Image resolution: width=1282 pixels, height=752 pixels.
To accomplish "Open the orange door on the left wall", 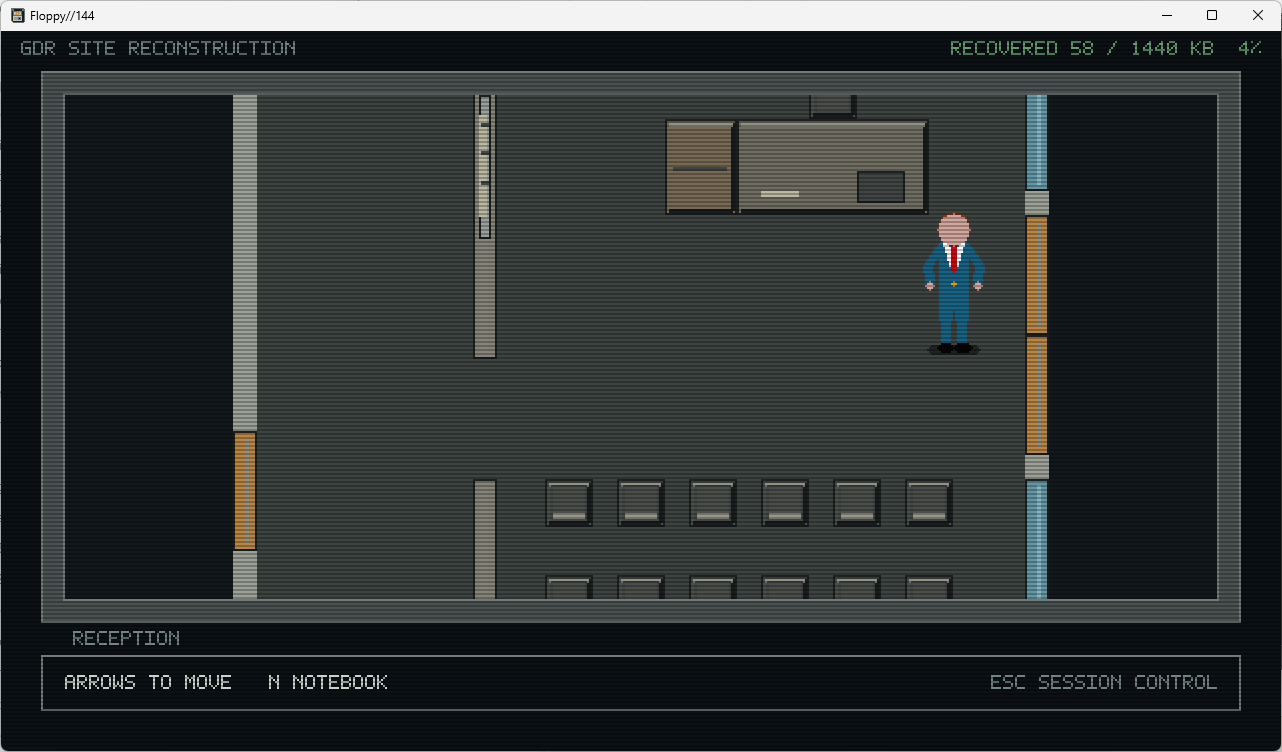I will coord(245,491).
